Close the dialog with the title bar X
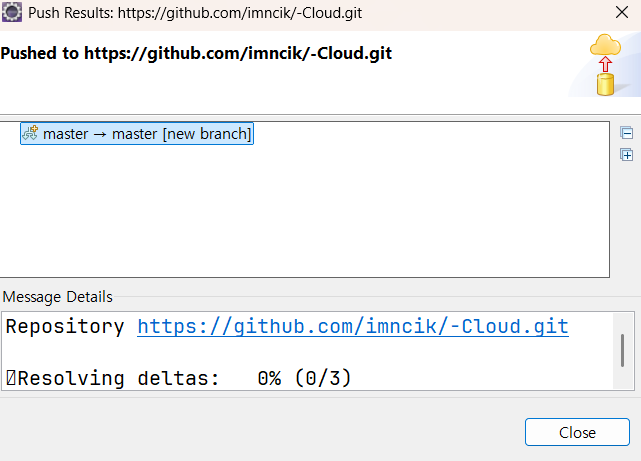 click(x=619, y=14)
